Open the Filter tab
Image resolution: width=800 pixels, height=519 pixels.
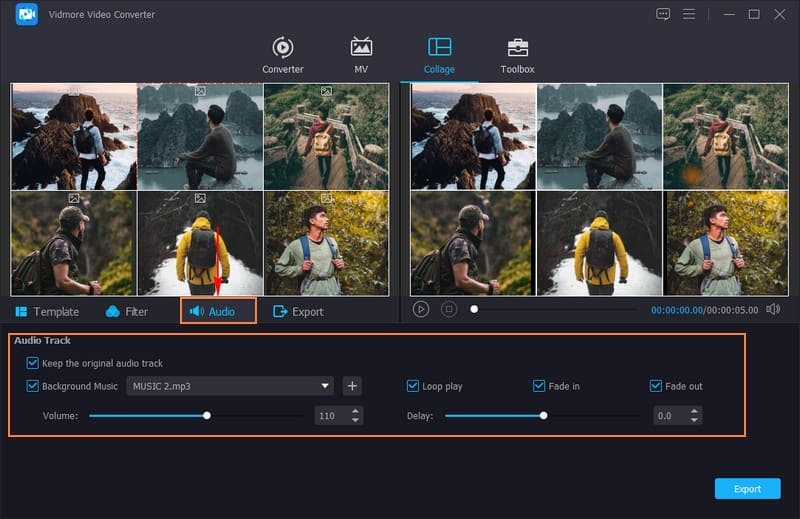[126, 312]
